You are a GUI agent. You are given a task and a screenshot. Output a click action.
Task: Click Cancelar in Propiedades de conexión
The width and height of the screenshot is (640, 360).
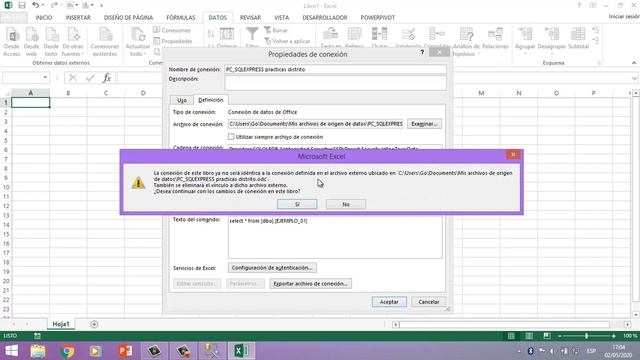429,302
